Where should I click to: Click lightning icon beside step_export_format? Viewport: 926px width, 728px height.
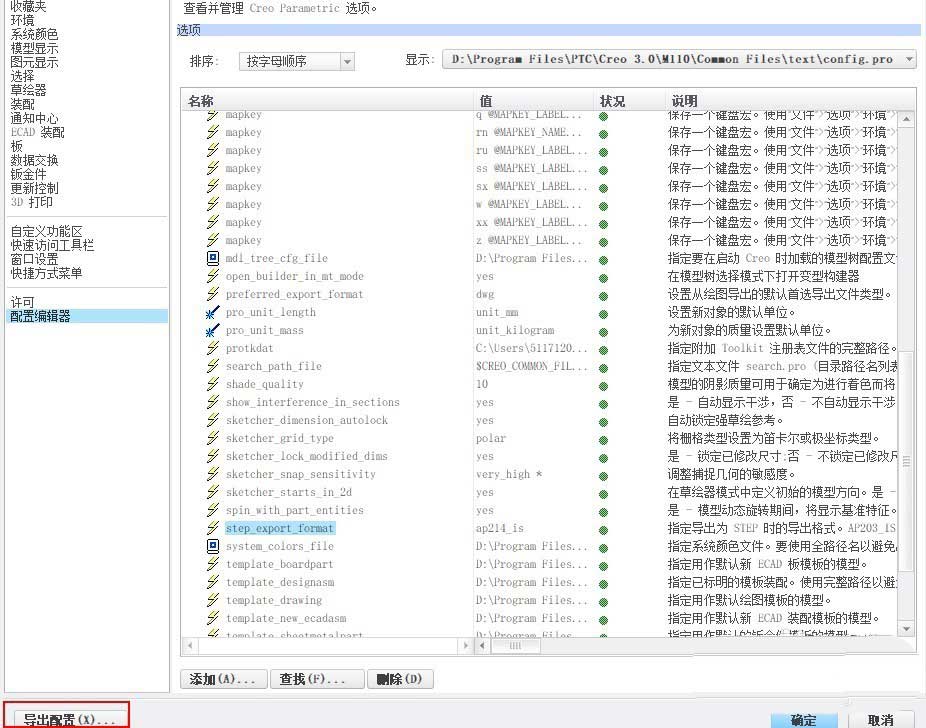[x=213, y=528]
